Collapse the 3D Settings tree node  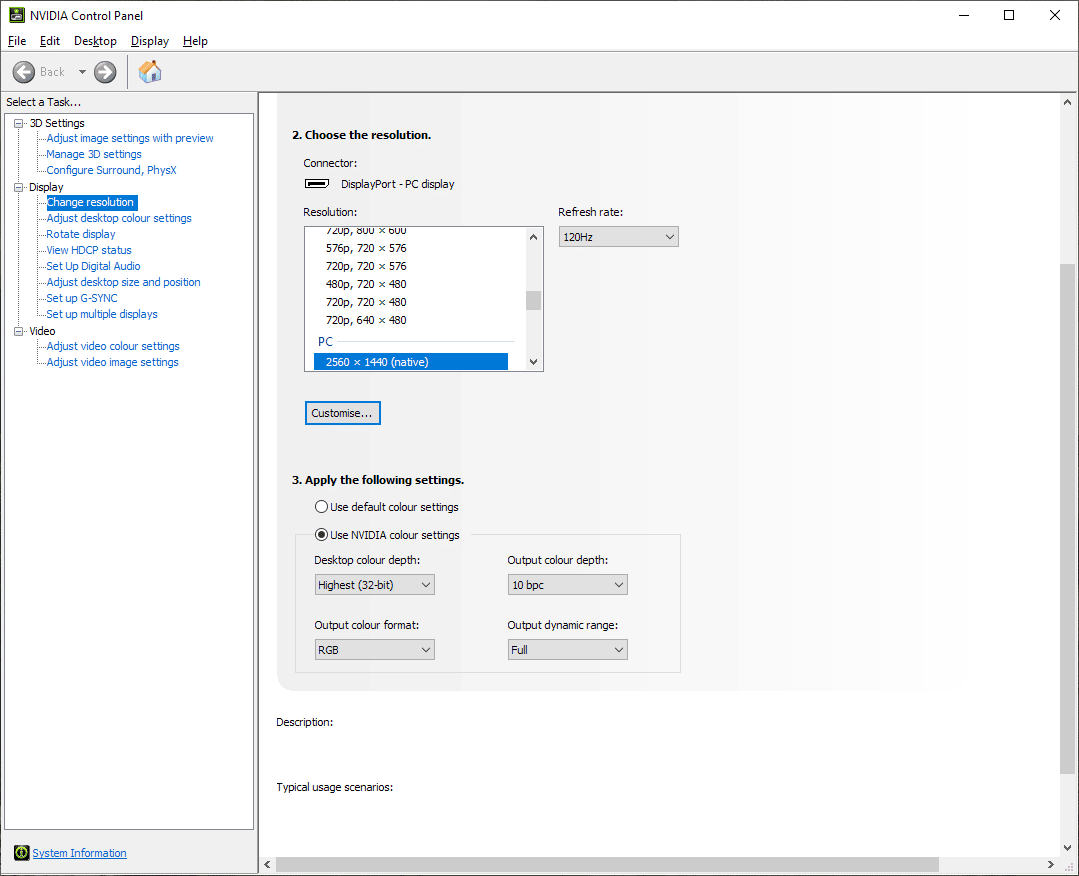point(18,123)
